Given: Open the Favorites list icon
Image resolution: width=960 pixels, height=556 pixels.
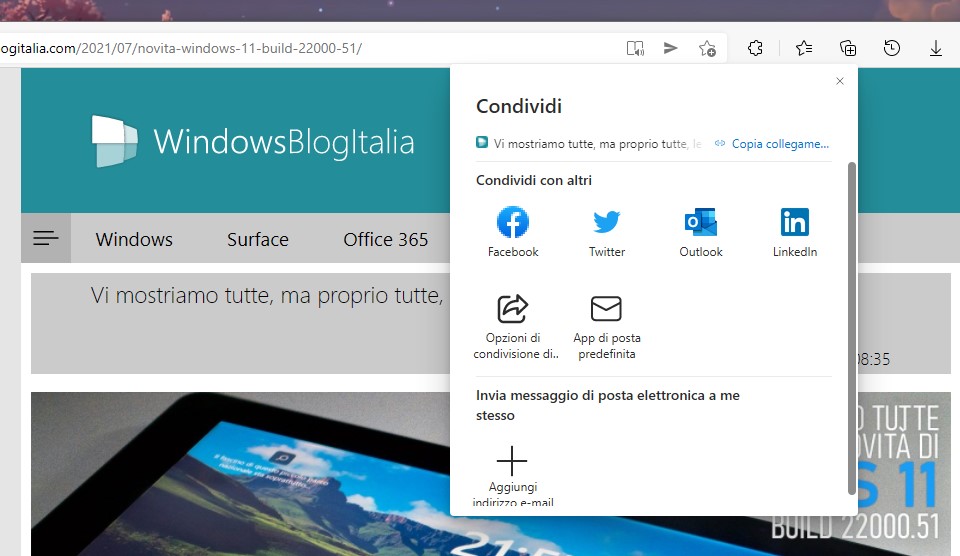Looking at the screenshot, I should (804, 48).
